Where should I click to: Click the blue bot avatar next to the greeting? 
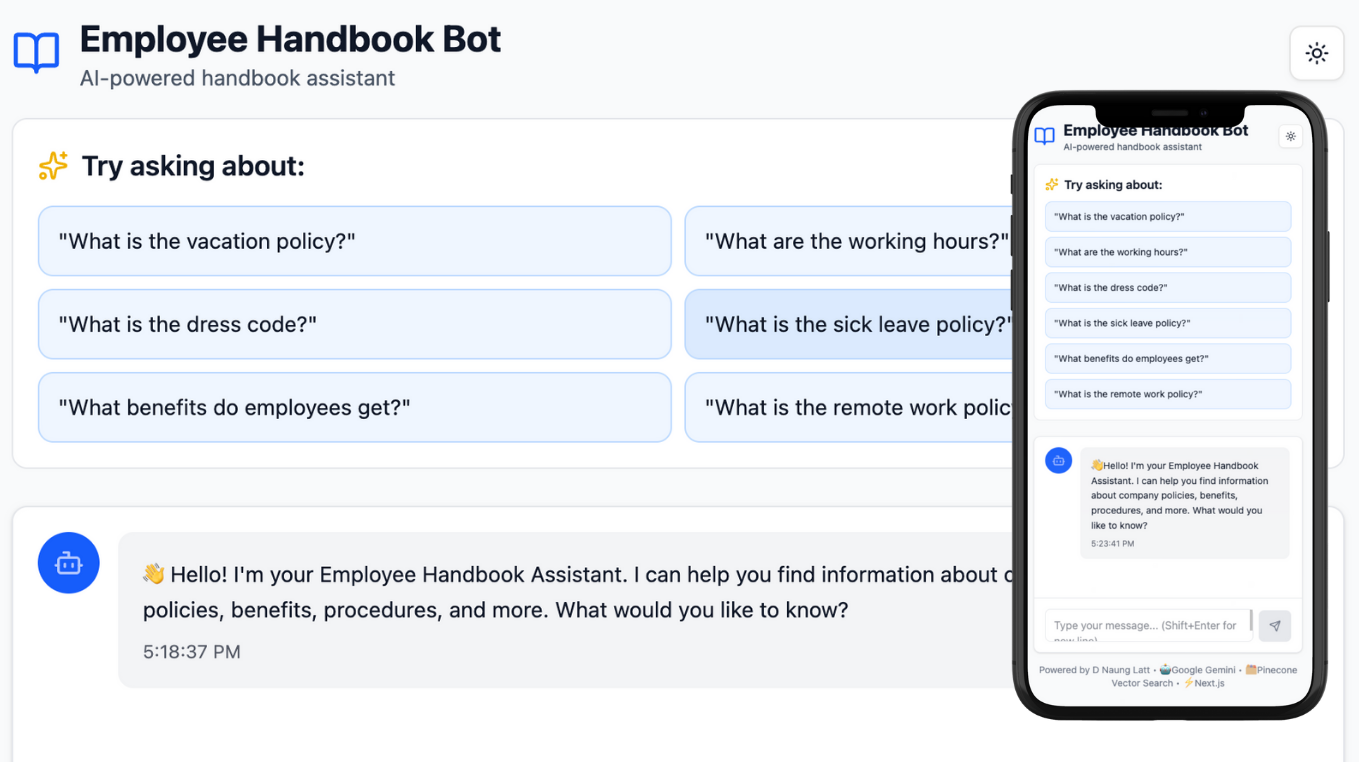(x=68, y=563)
